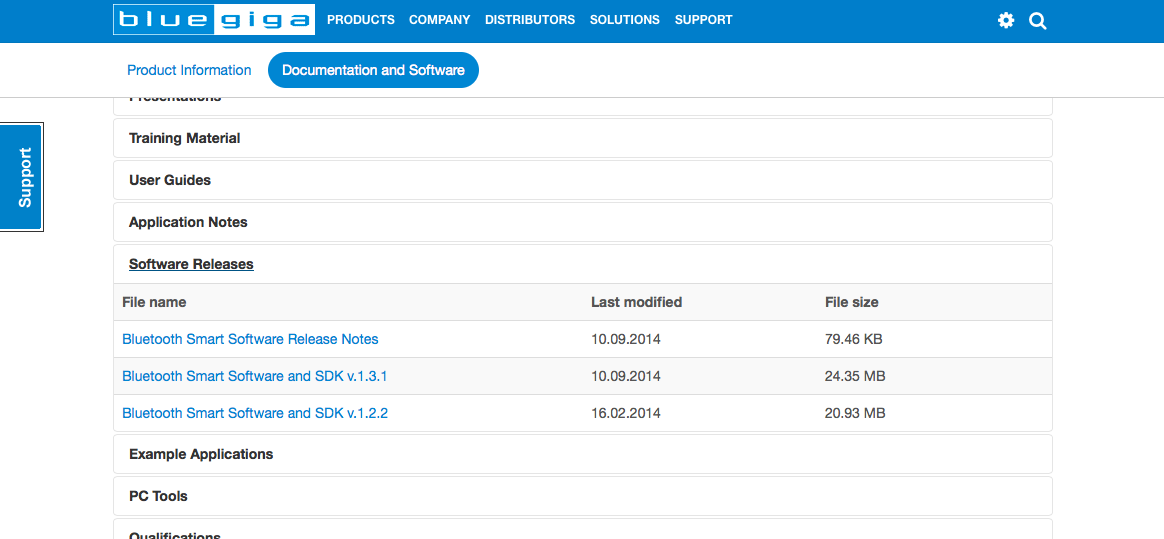The image size is (1164, 539).
Task: Open the Company menu
Action: click(x=439, y=20)
